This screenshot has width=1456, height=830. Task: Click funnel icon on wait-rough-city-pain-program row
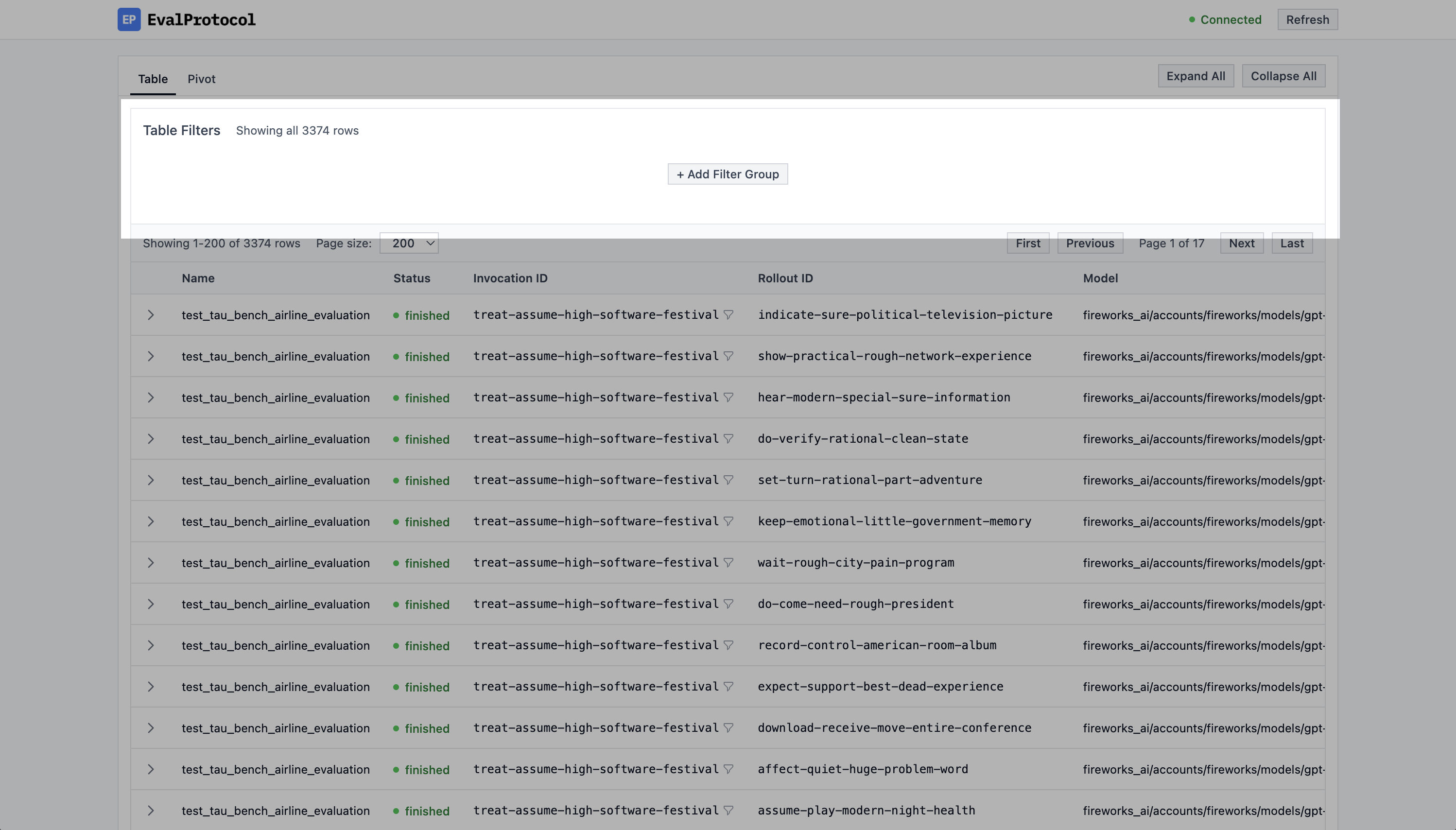coord(728,563)
